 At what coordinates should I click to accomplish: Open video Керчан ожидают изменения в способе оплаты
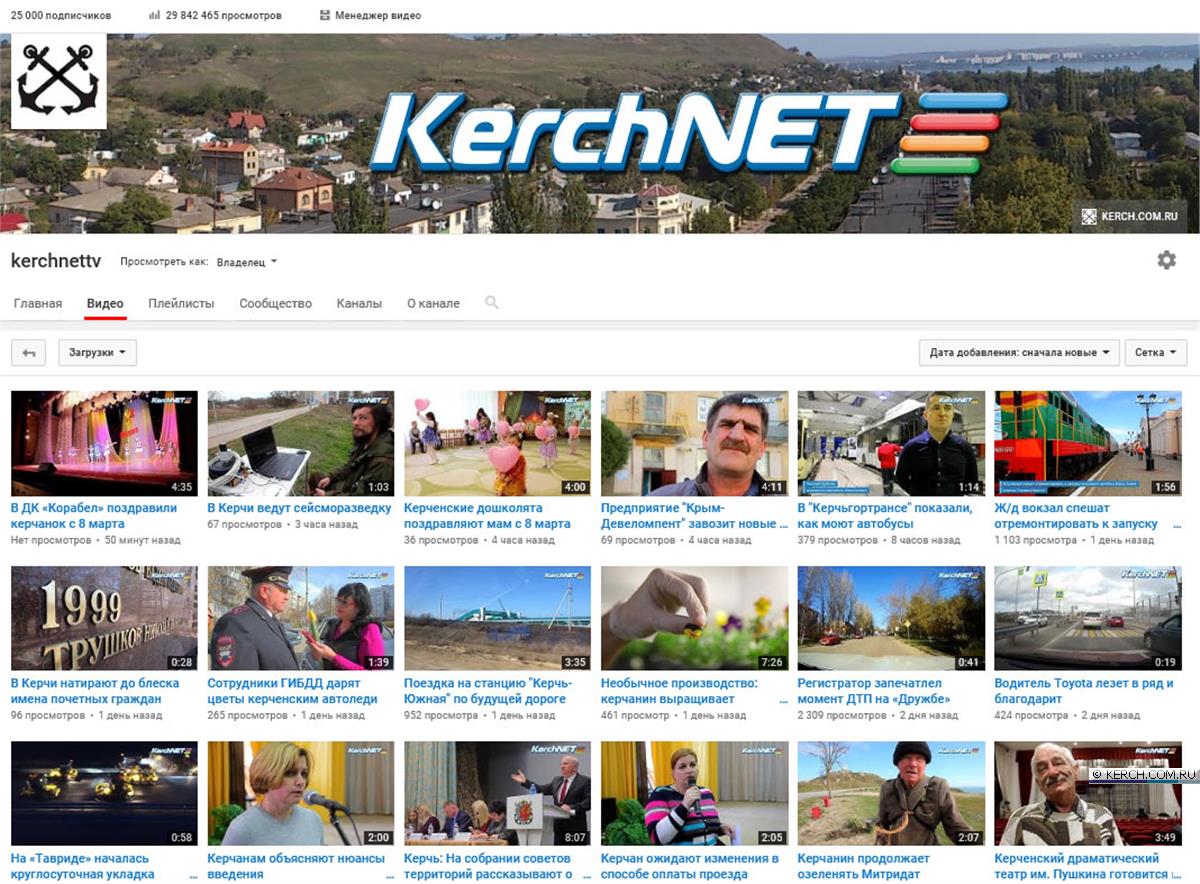coord(690,866)
